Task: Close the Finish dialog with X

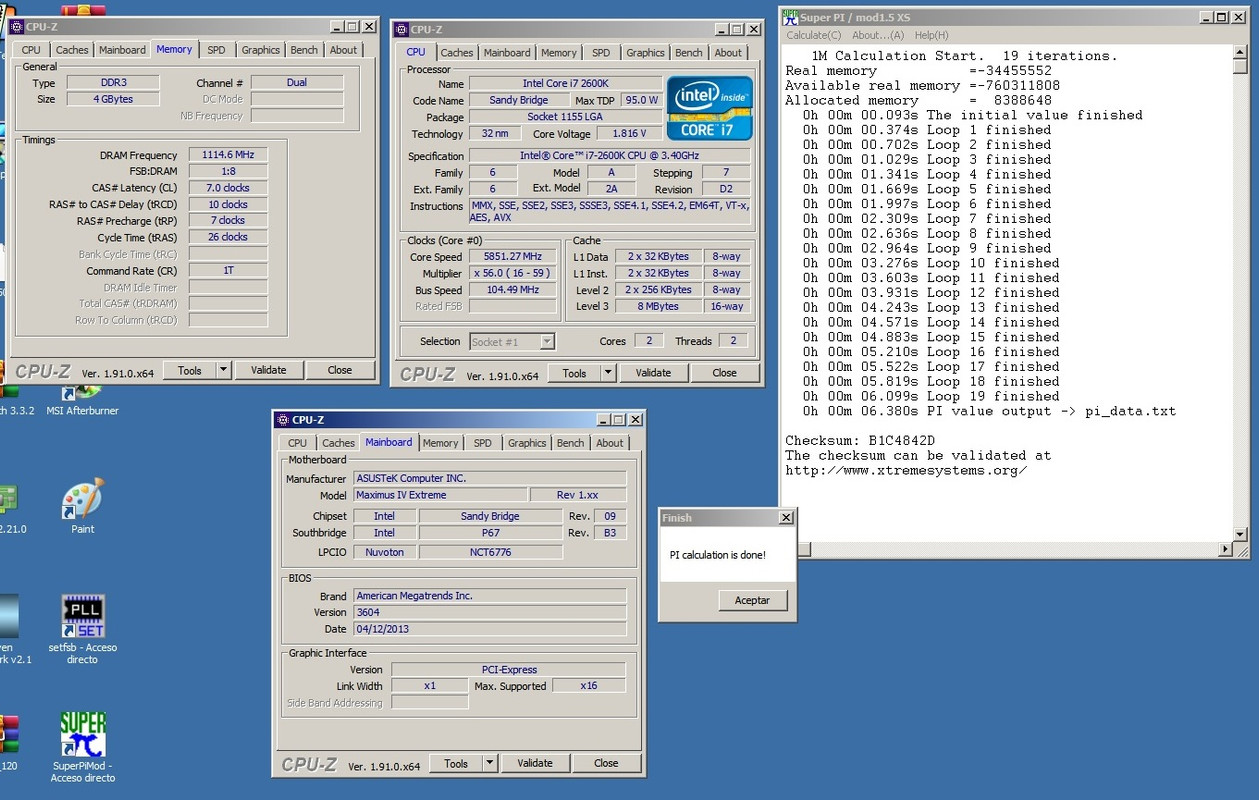Action: coord(786,518)
